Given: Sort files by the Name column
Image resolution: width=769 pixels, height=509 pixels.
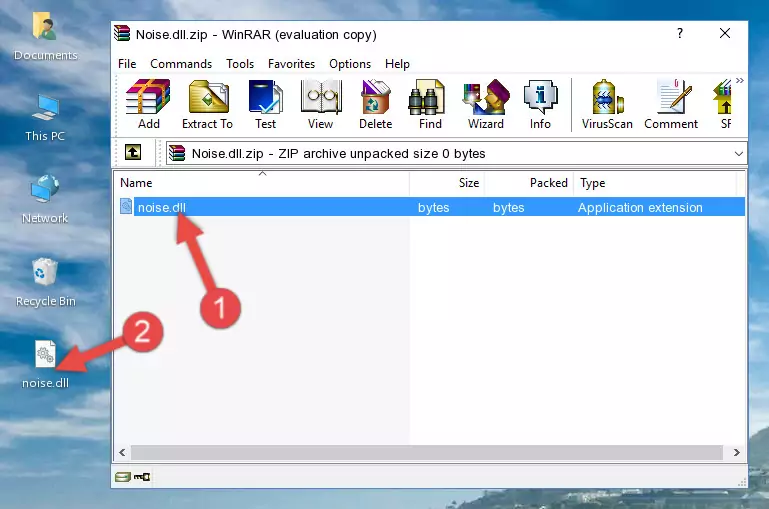Looking at the screenshot, I should point(262,183).
